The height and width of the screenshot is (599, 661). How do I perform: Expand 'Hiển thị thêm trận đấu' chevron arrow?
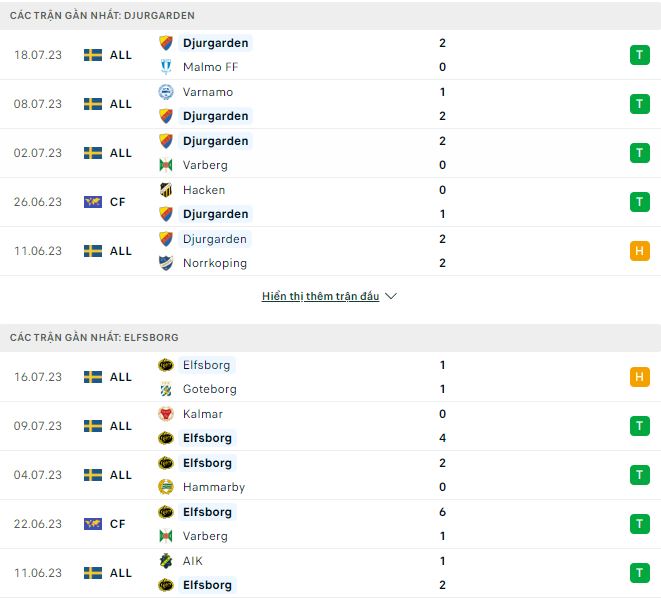391,297
